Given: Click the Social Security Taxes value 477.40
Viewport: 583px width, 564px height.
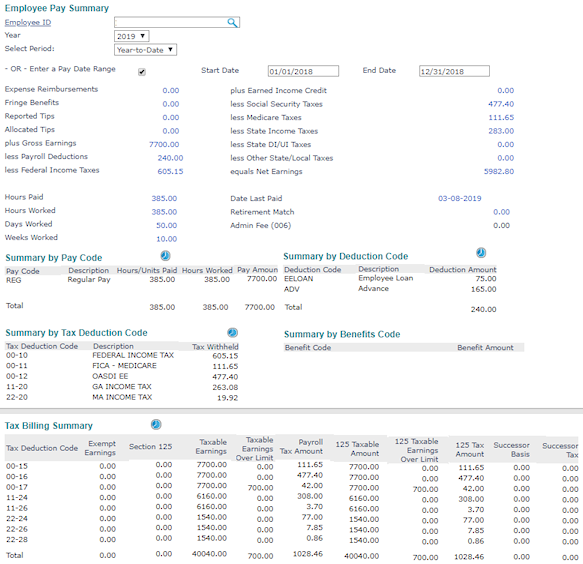Looking at the screenshot, I should 501,104.
